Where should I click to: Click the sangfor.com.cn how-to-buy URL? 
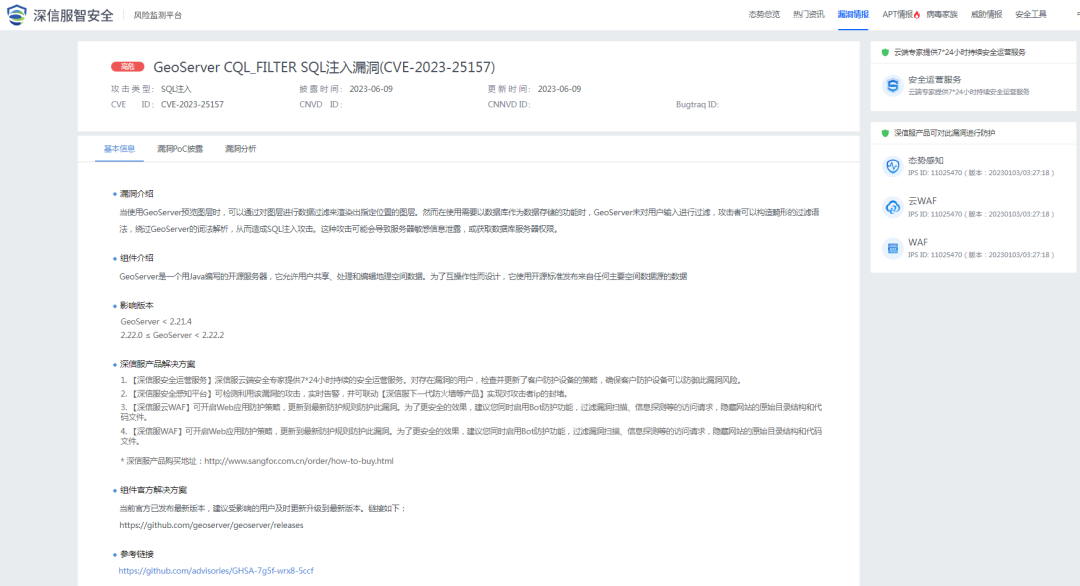coord(299,461)
